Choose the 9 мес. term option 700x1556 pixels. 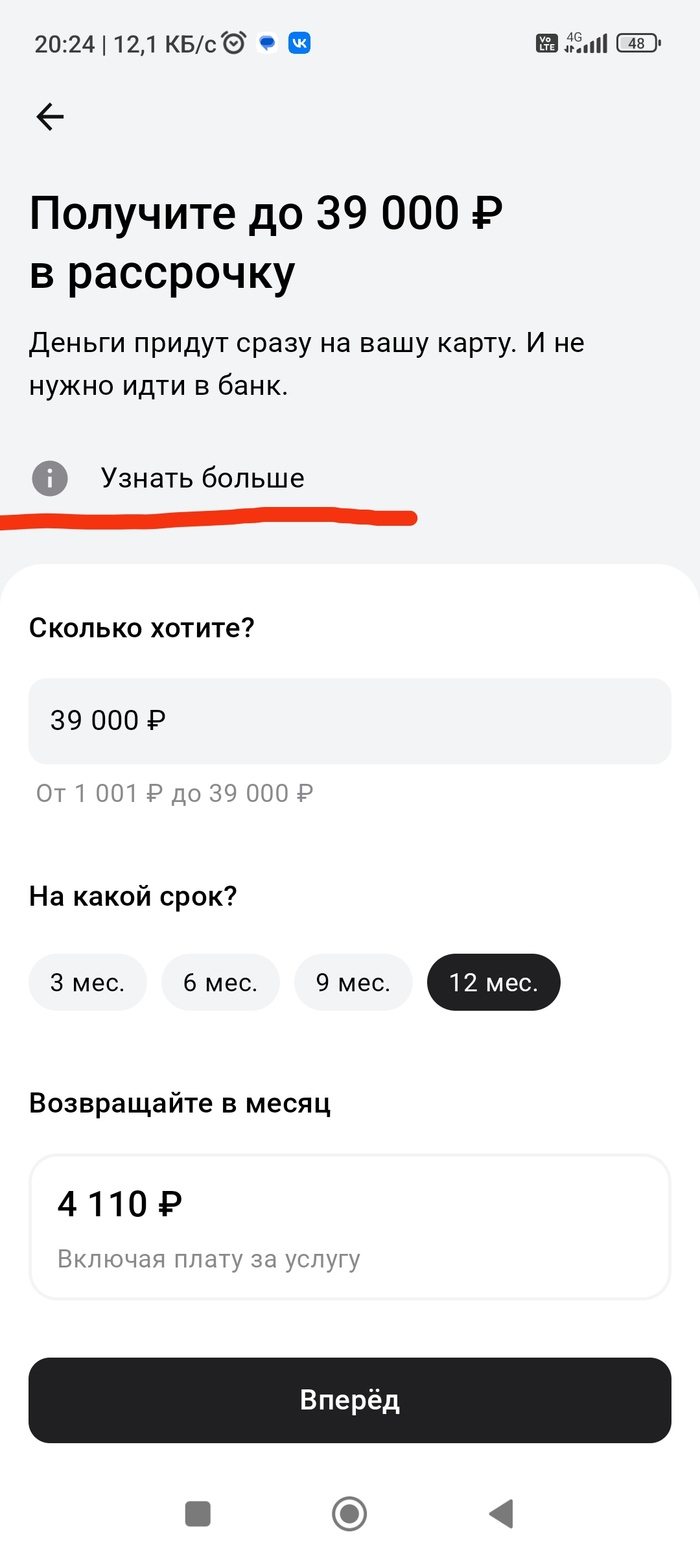tap(353, 982)
